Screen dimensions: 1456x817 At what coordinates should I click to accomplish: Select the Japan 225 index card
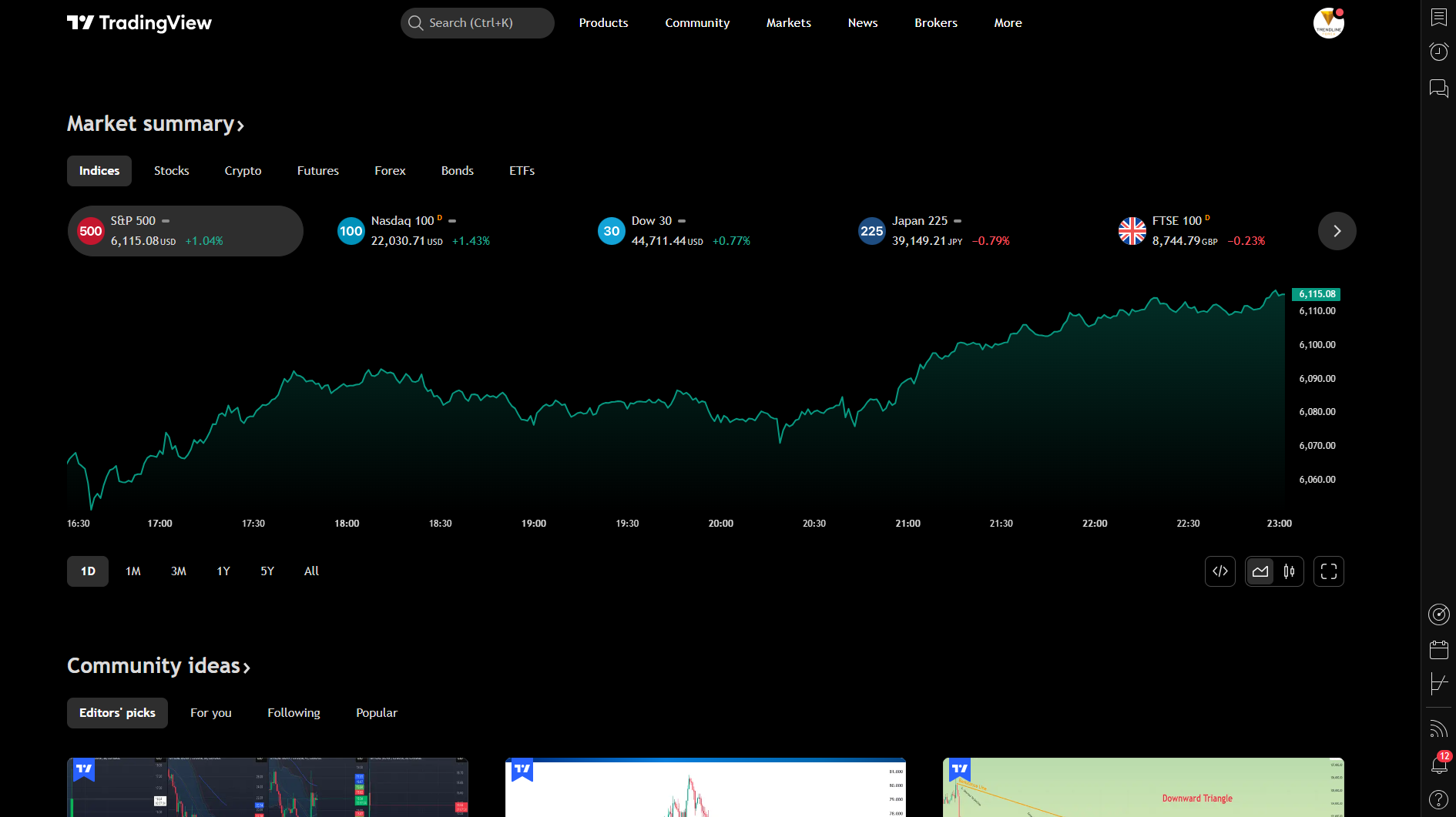pos(967,231)
